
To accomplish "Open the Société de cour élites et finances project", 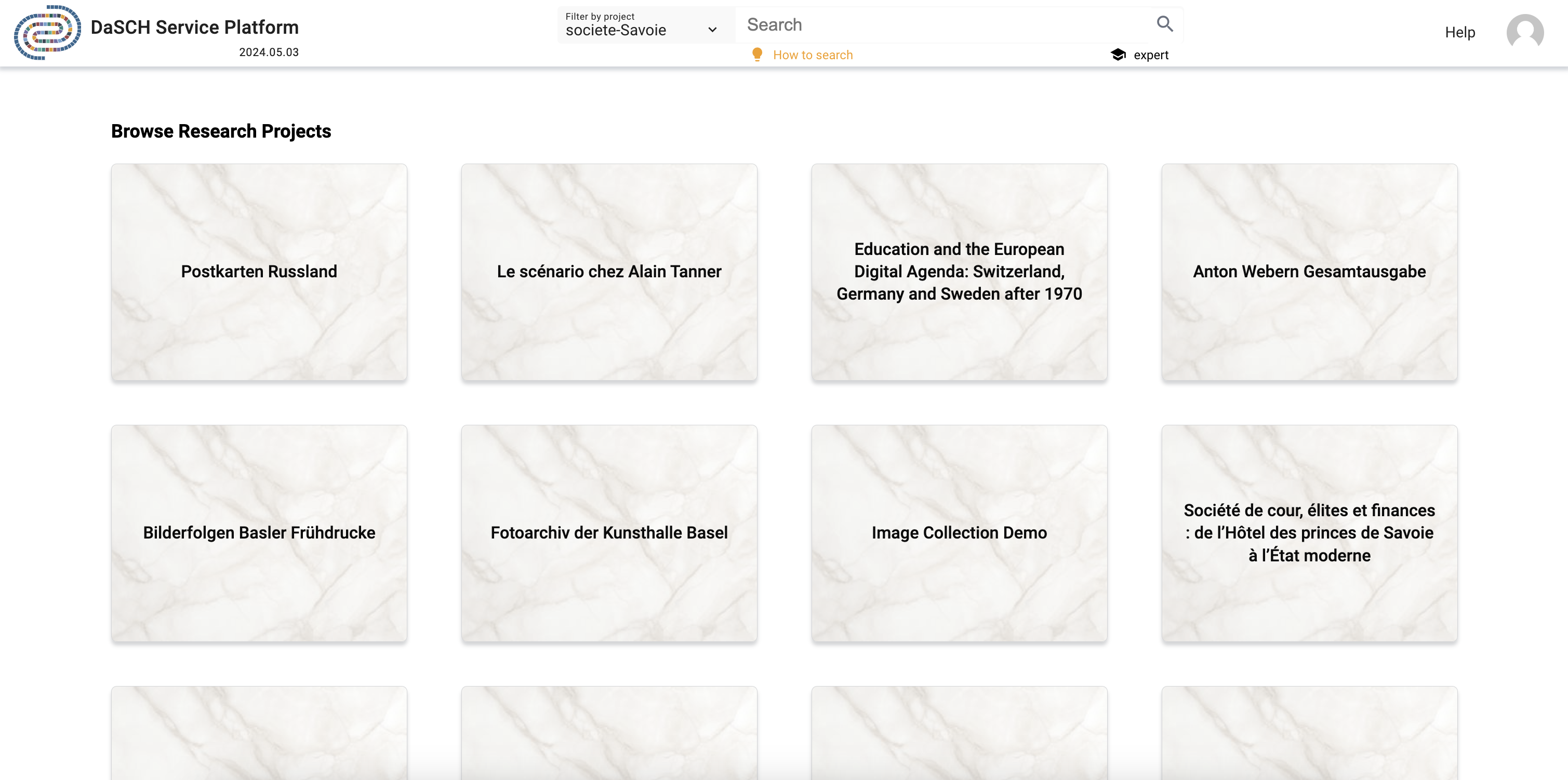I will pyautogui.click(x=1309, y=533).
